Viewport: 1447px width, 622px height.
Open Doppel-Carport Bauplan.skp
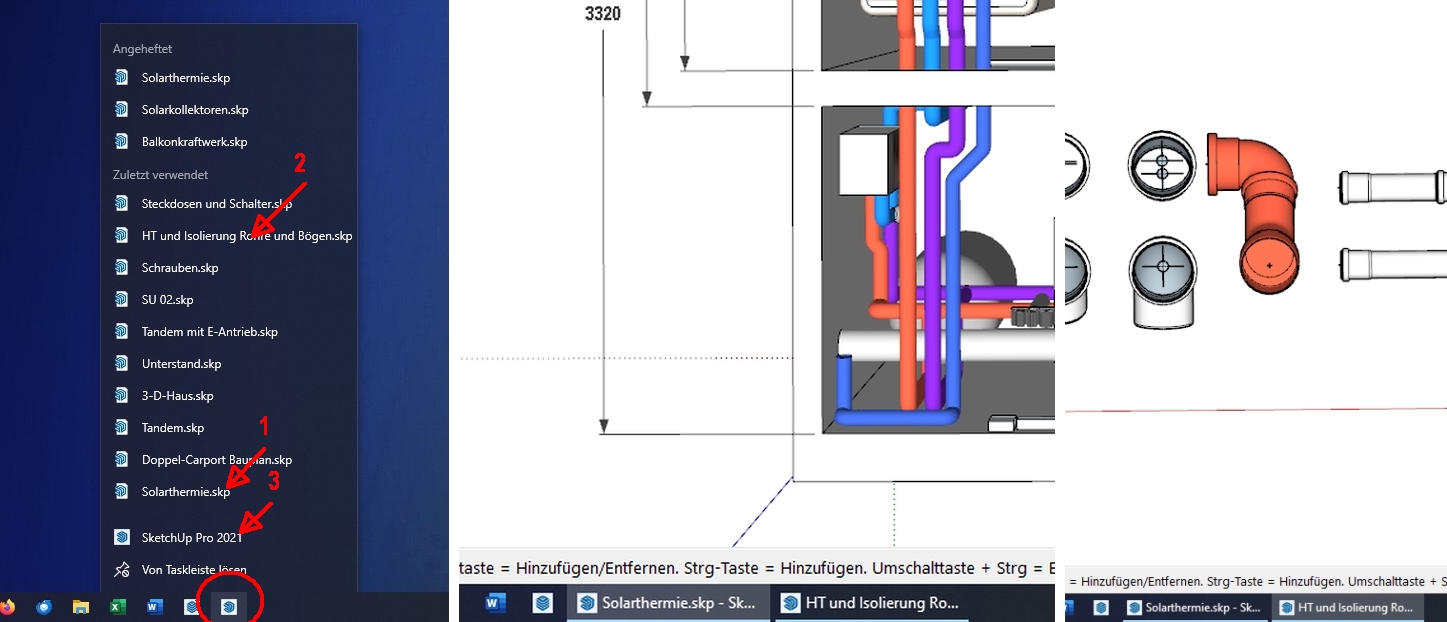point(229,459)
